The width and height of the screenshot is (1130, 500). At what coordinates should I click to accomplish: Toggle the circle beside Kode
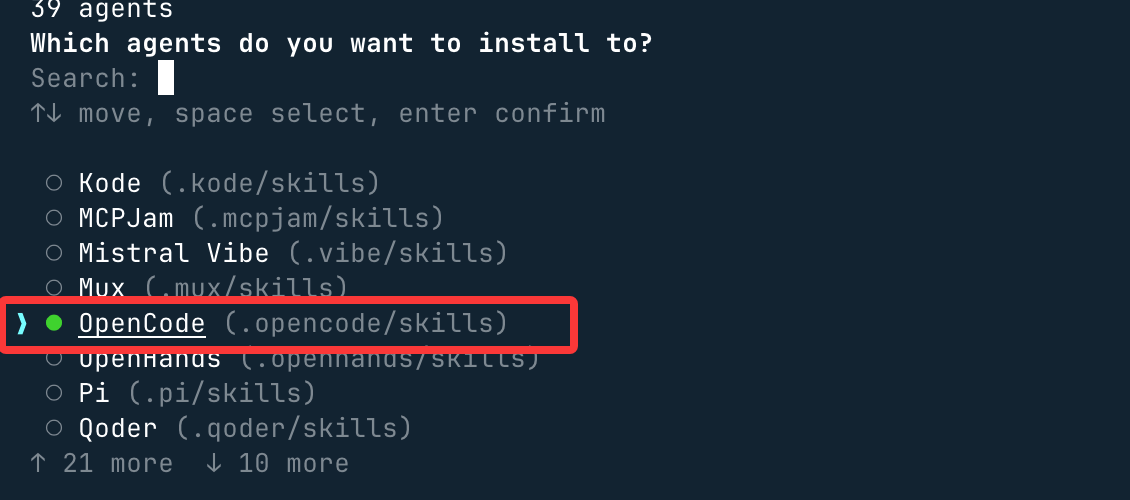(55, 183)
